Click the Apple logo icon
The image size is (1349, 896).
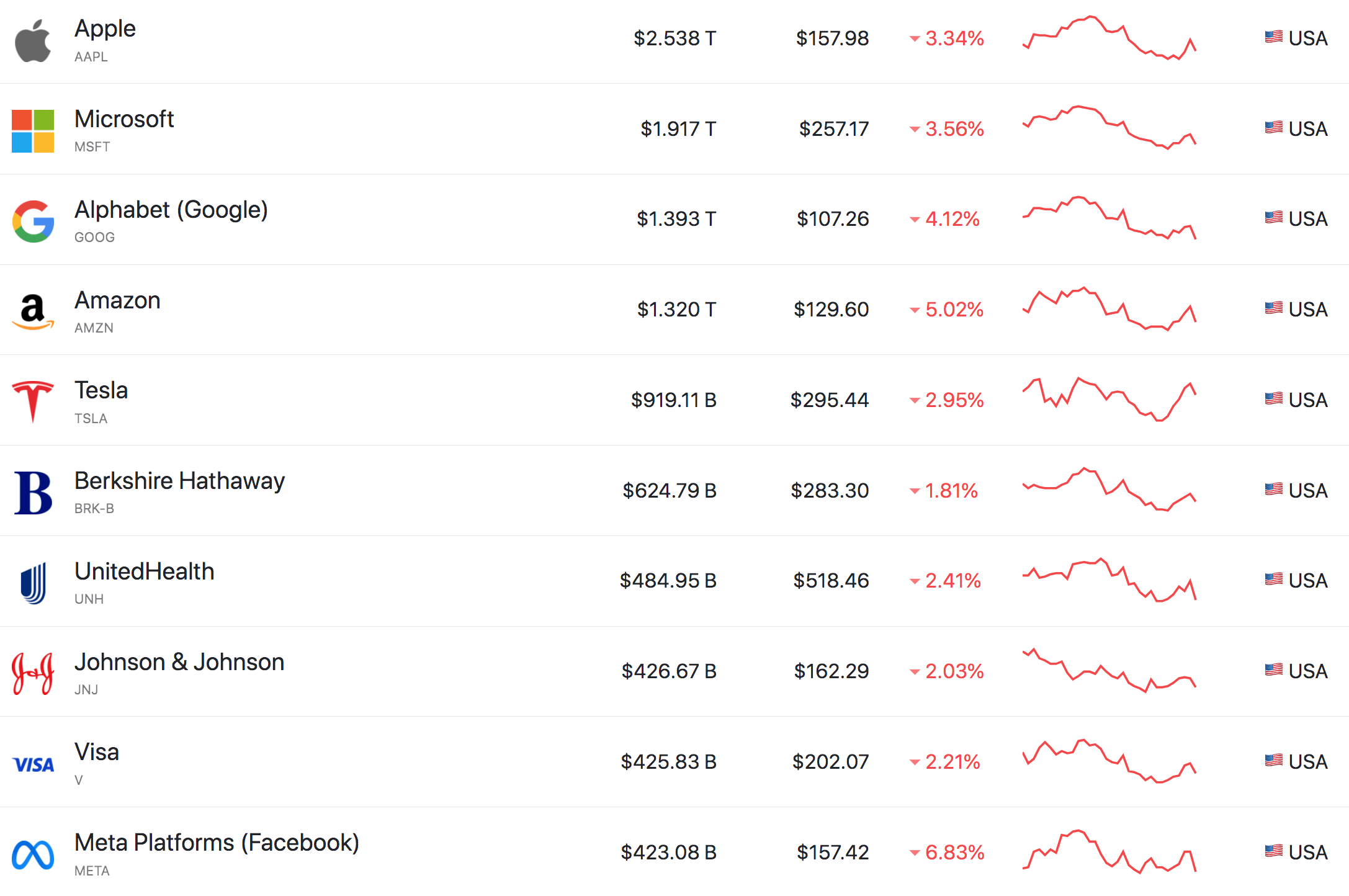coord(33,40)
